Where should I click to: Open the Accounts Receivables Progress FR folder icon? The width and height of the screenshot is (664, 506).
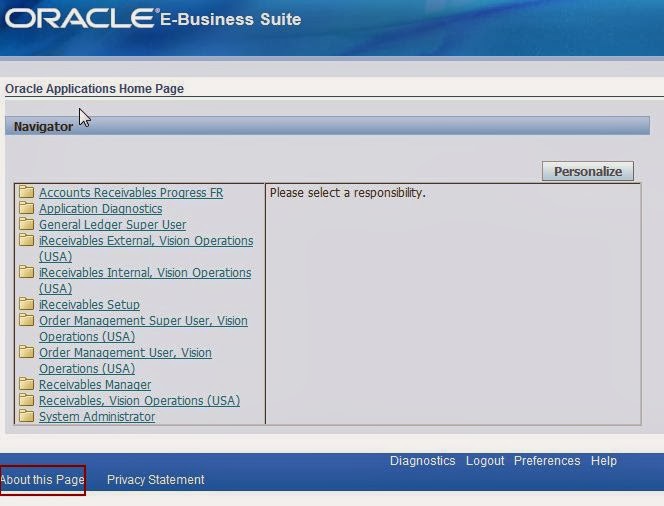pyautogui.click(x=26, y=192)
